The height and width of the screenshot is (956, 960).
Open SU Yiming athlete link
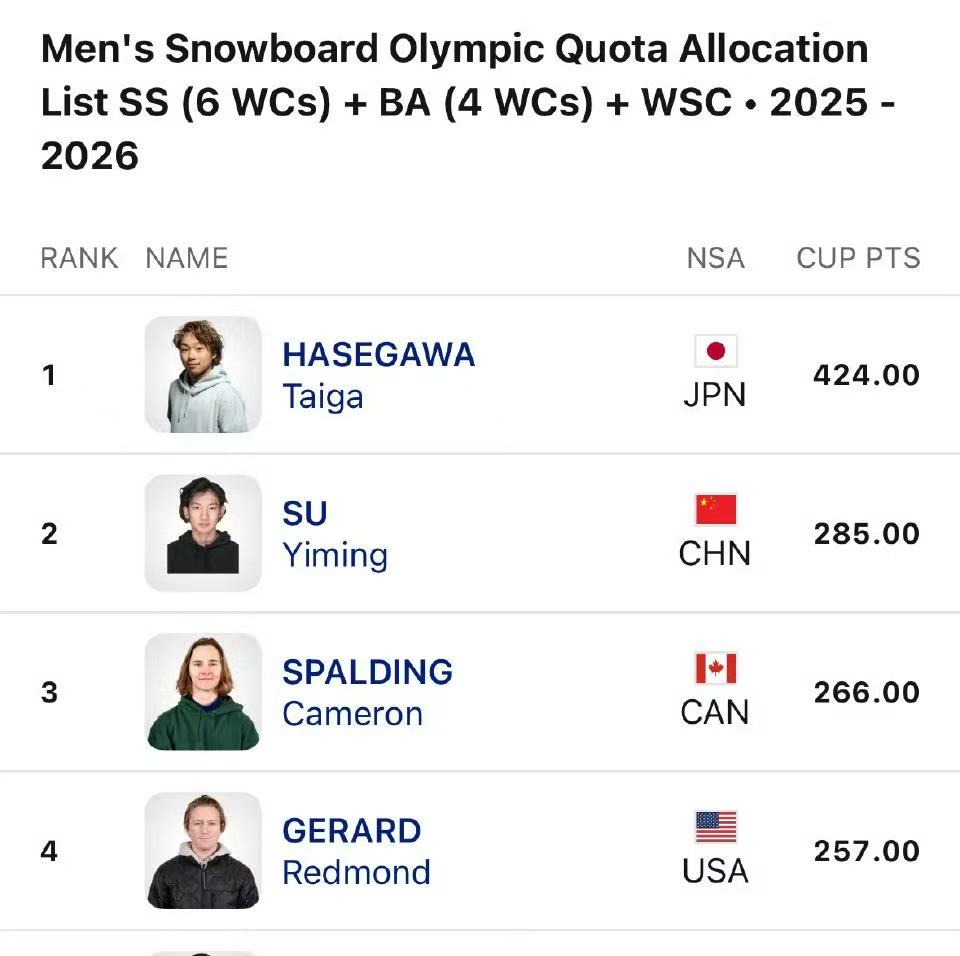(334, 534)
